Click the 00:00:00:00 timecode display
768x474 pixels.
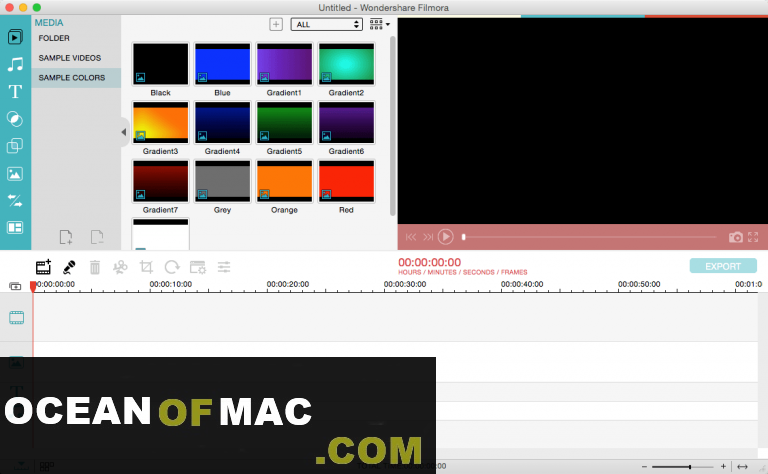tap(430, 262)
